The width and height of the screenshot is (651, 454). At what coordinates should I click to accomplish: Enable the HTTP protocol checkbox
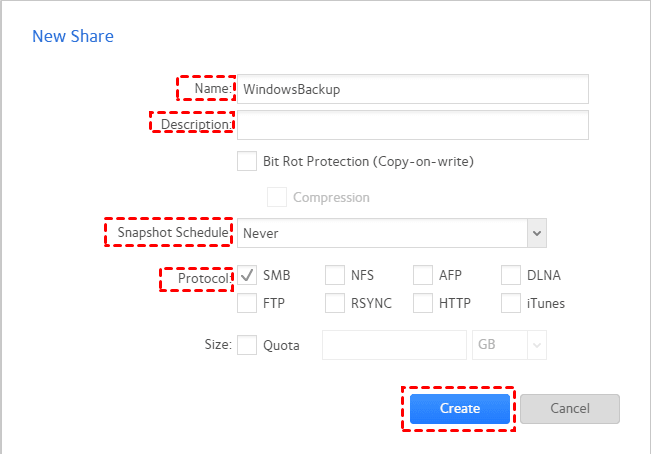coord(423,302)
